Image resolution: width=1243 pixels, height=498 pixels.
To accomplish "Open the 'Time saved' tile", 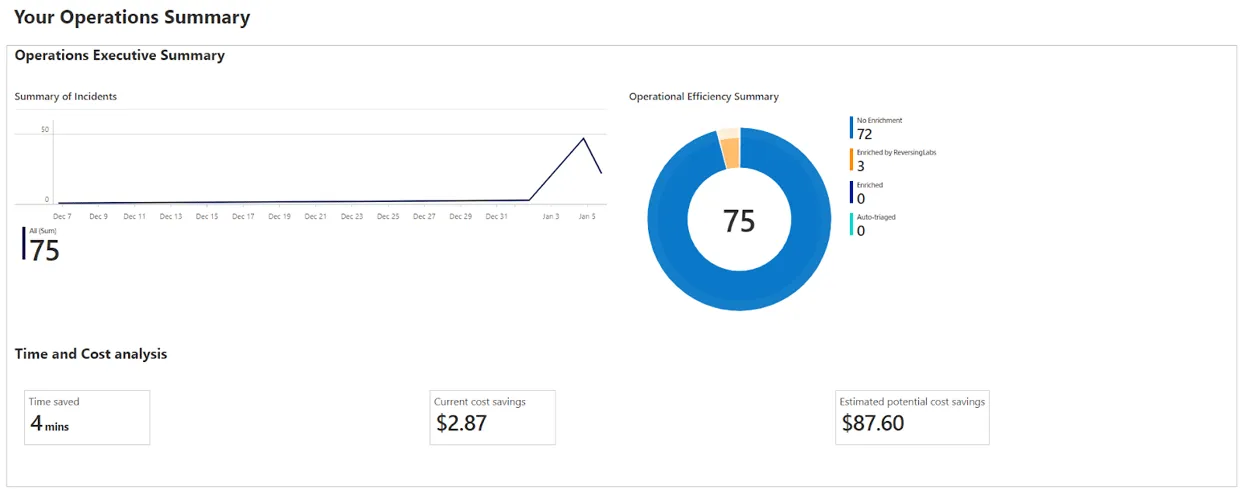I will [87, 417].
